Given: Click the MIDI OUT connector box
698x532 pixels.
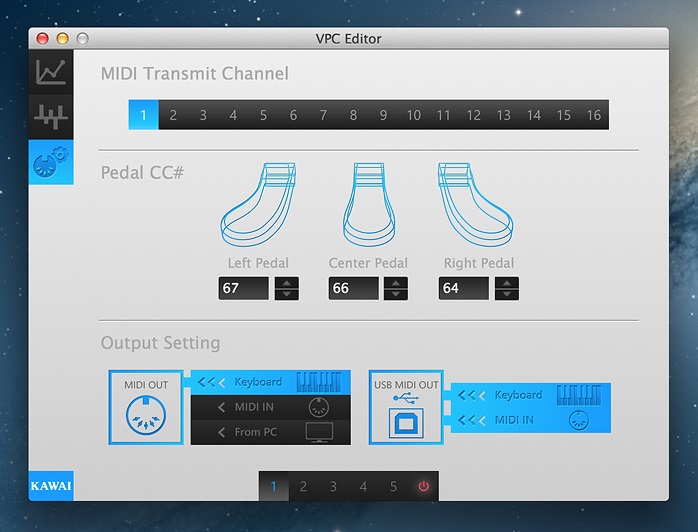Looking at the screenshot, I should 146,407.
